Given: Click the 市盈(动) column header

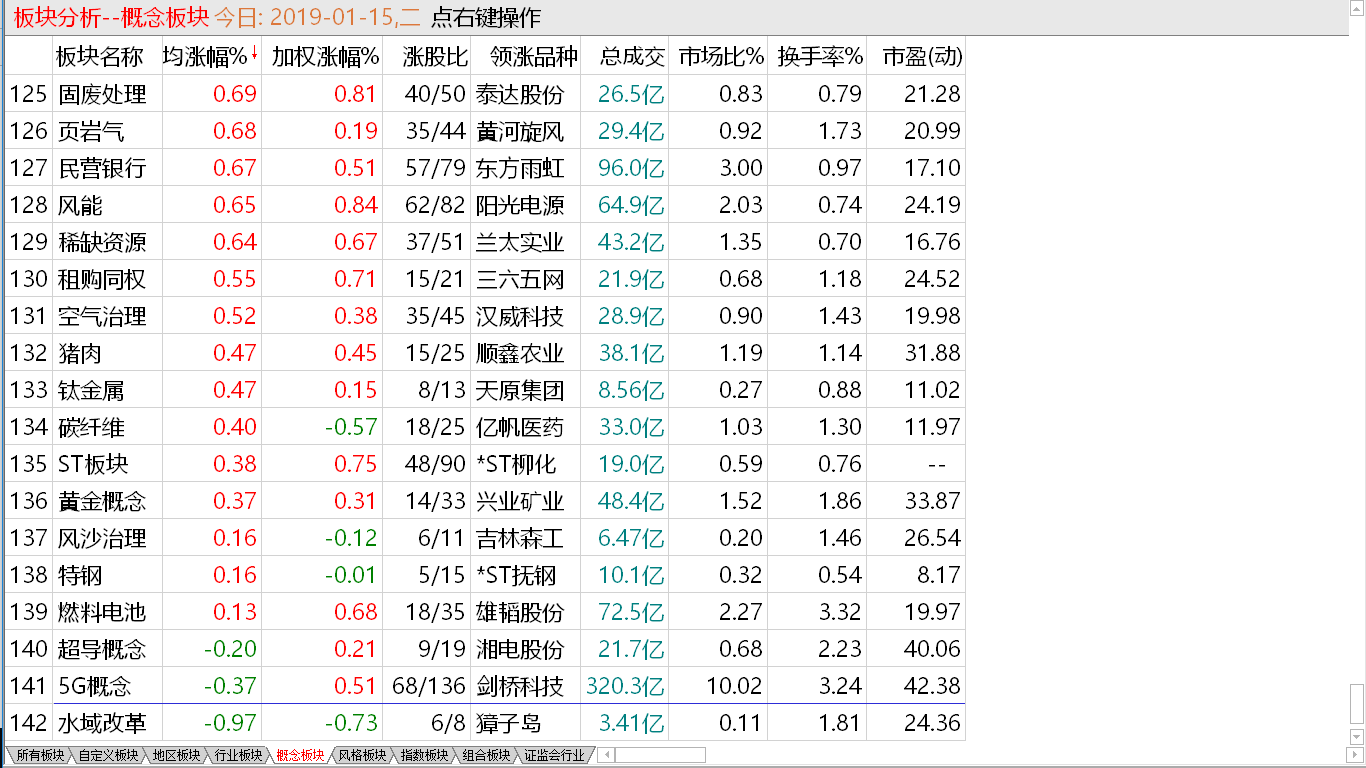Looking at the screenshot, I should pos(922,56).
